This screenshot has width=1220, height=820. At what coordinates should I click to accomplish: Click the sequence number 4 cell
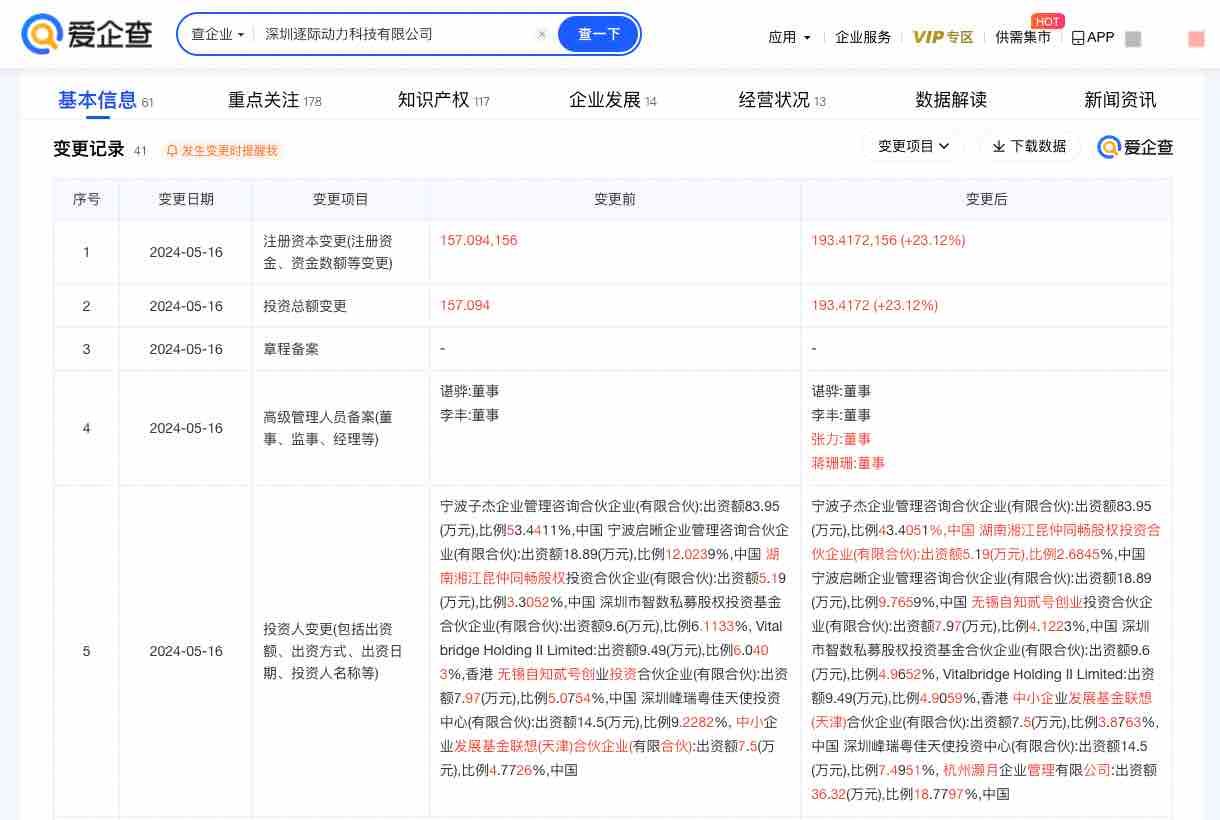(x=86, y=428)
